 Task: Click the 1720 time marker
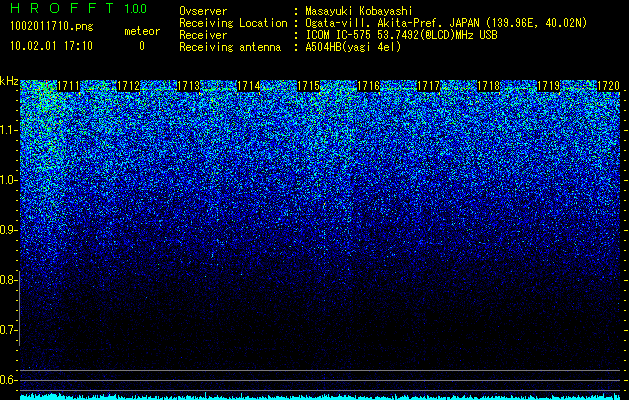pos(609,86)
